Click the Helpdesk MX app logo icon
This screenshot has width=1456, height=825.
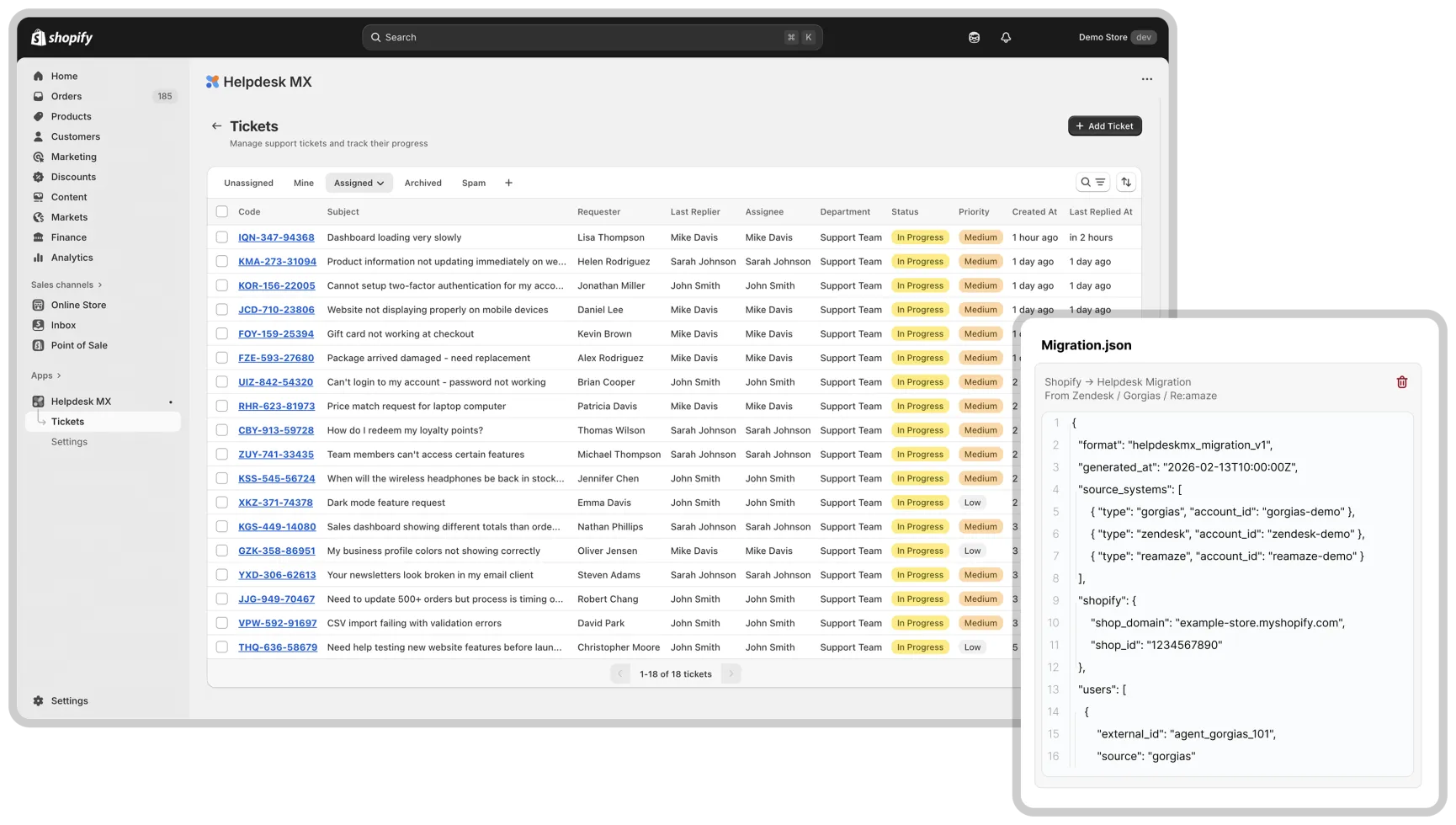213,82
